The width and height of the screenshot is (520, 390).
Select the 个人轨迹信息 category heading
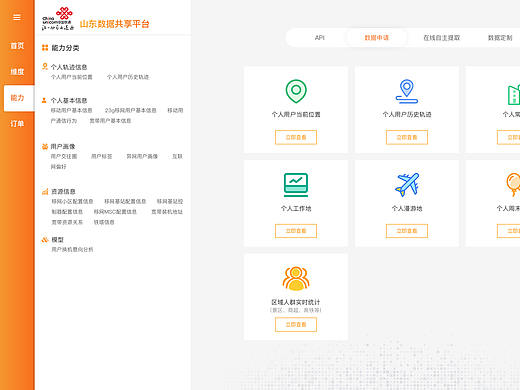point(69,67)
